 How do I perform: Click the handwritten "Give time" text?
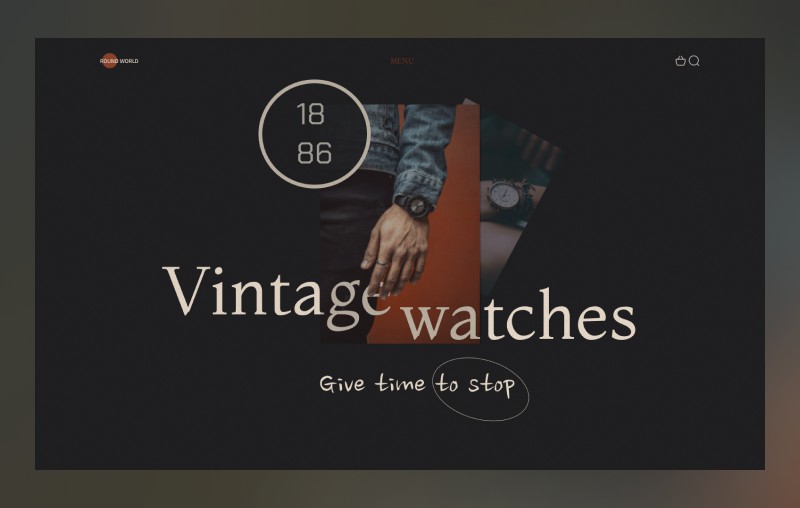372,384
